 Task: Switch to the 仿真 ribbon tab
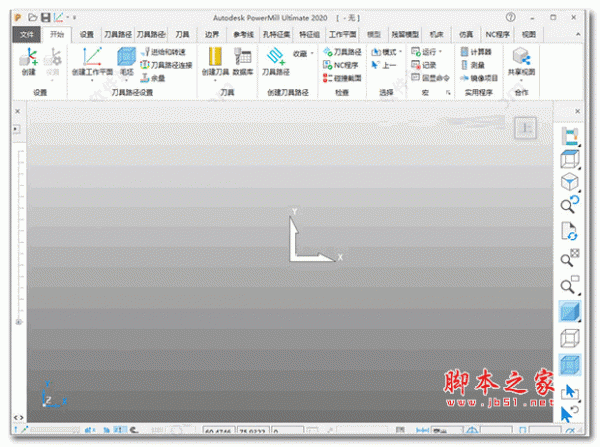tap(466, 34)
